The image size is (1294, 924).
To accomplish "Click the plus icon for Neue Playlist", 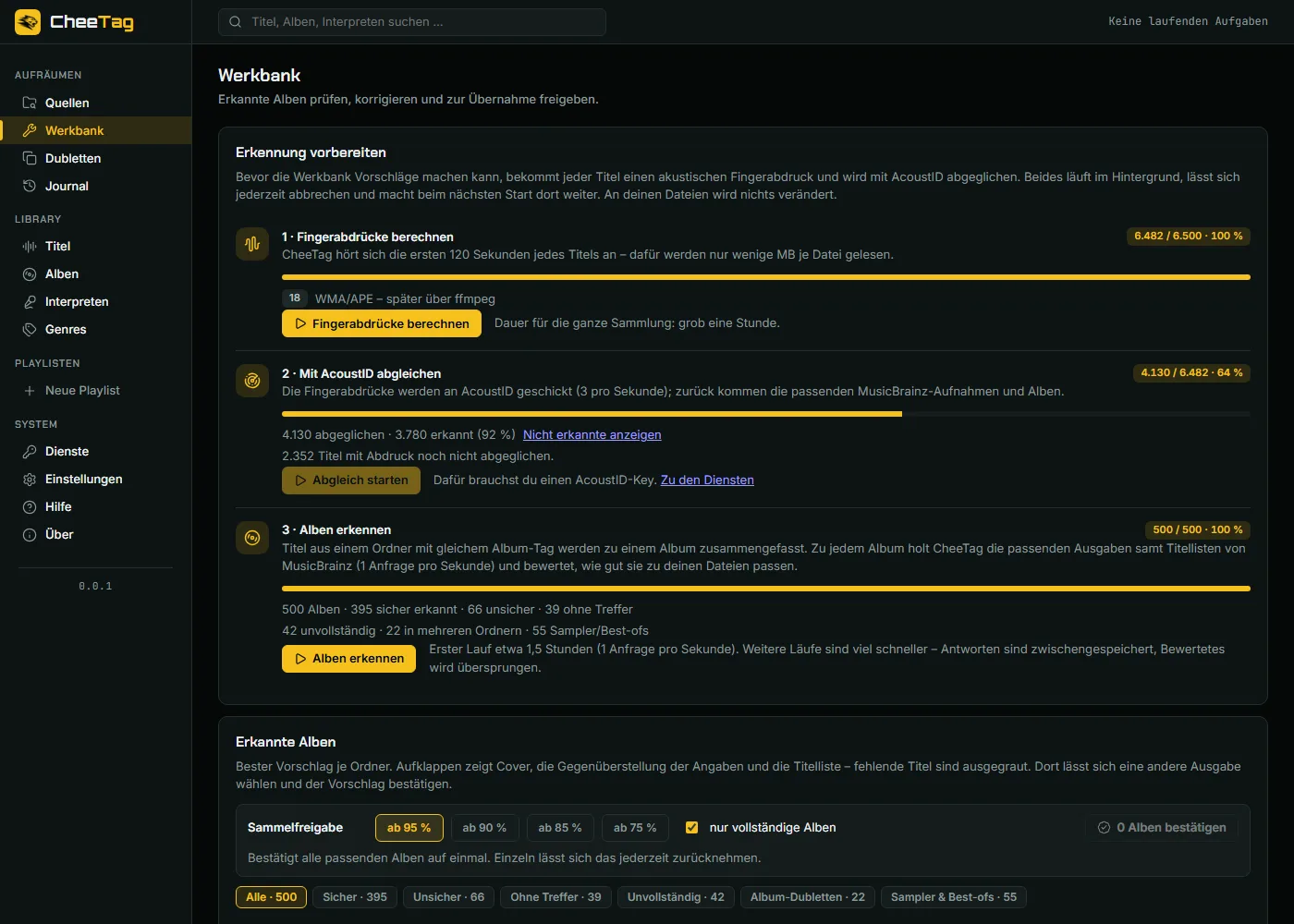I will pos(30,391).
